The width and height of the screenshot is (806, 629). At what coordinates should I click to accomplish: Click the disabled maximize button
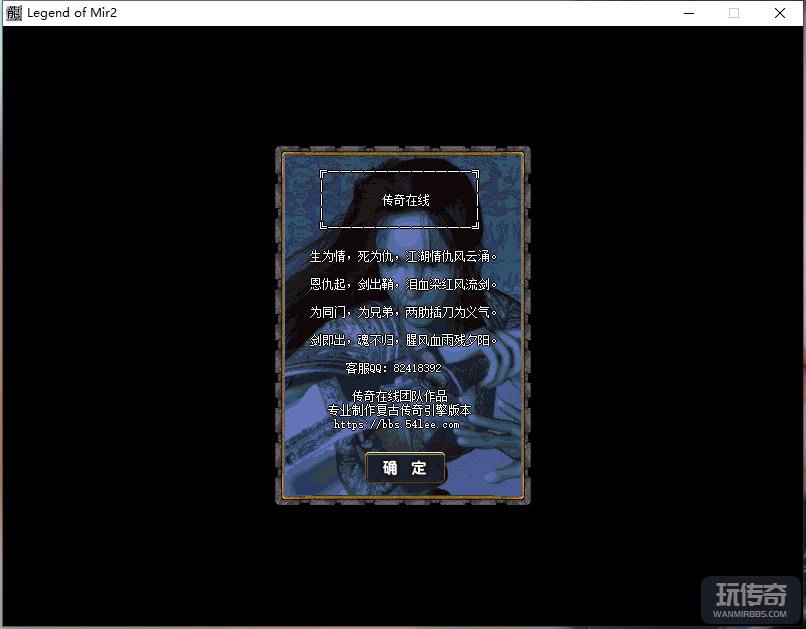point(734,13)
